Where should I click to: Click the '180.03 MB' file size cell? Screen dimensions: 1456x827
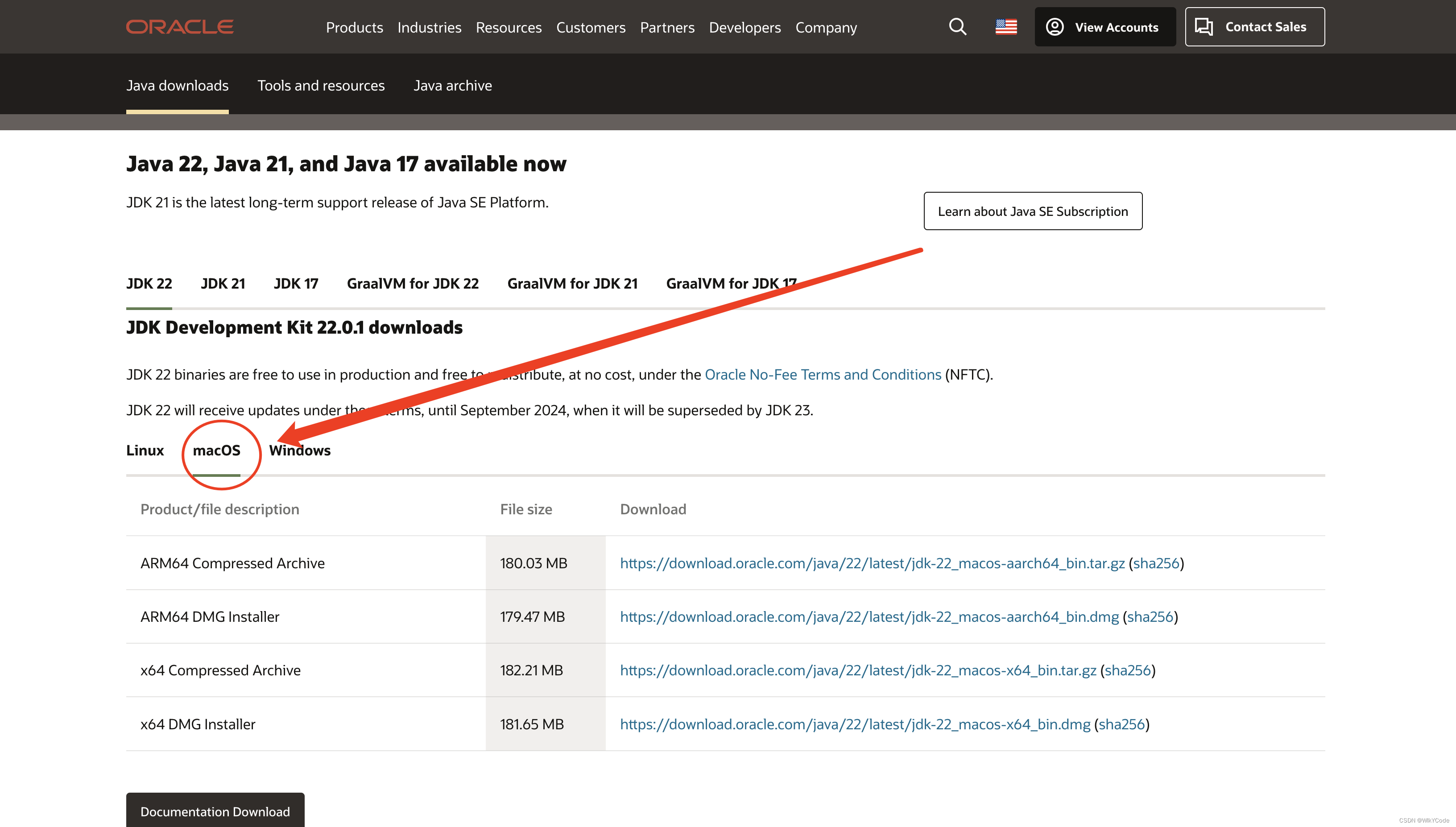[545, 563]
